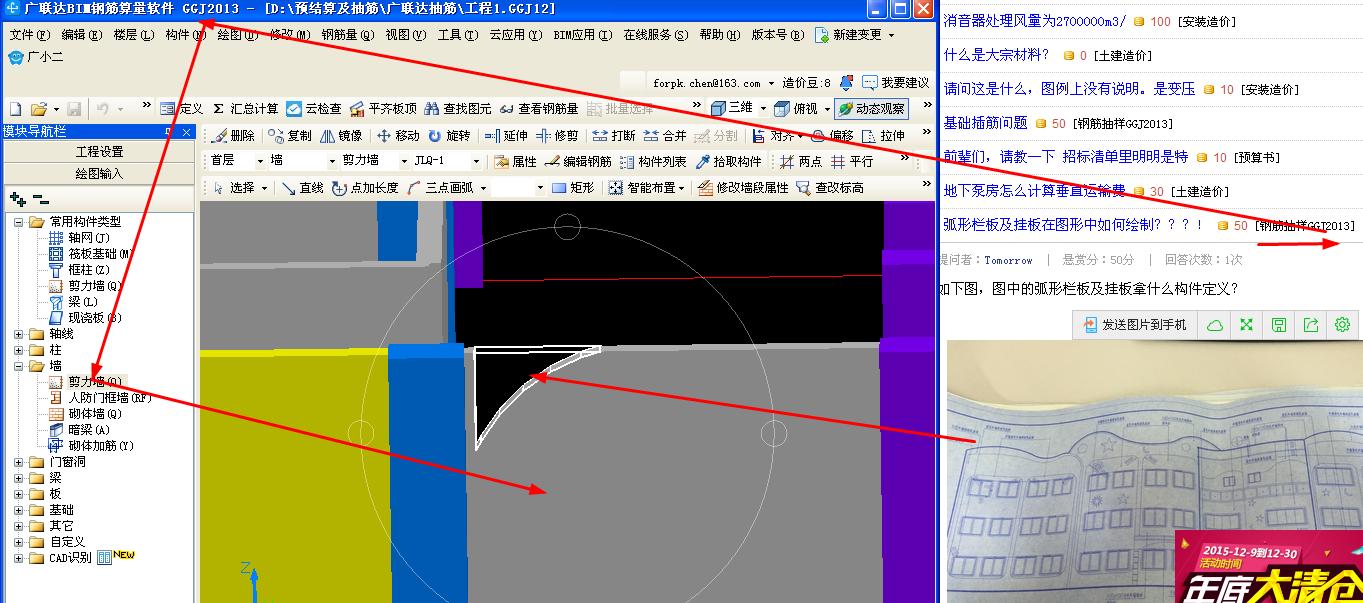Open the 属性 properties panel
Image resolution: width=1363 pixels, height=603 pixels.
[x=516, y=161]
